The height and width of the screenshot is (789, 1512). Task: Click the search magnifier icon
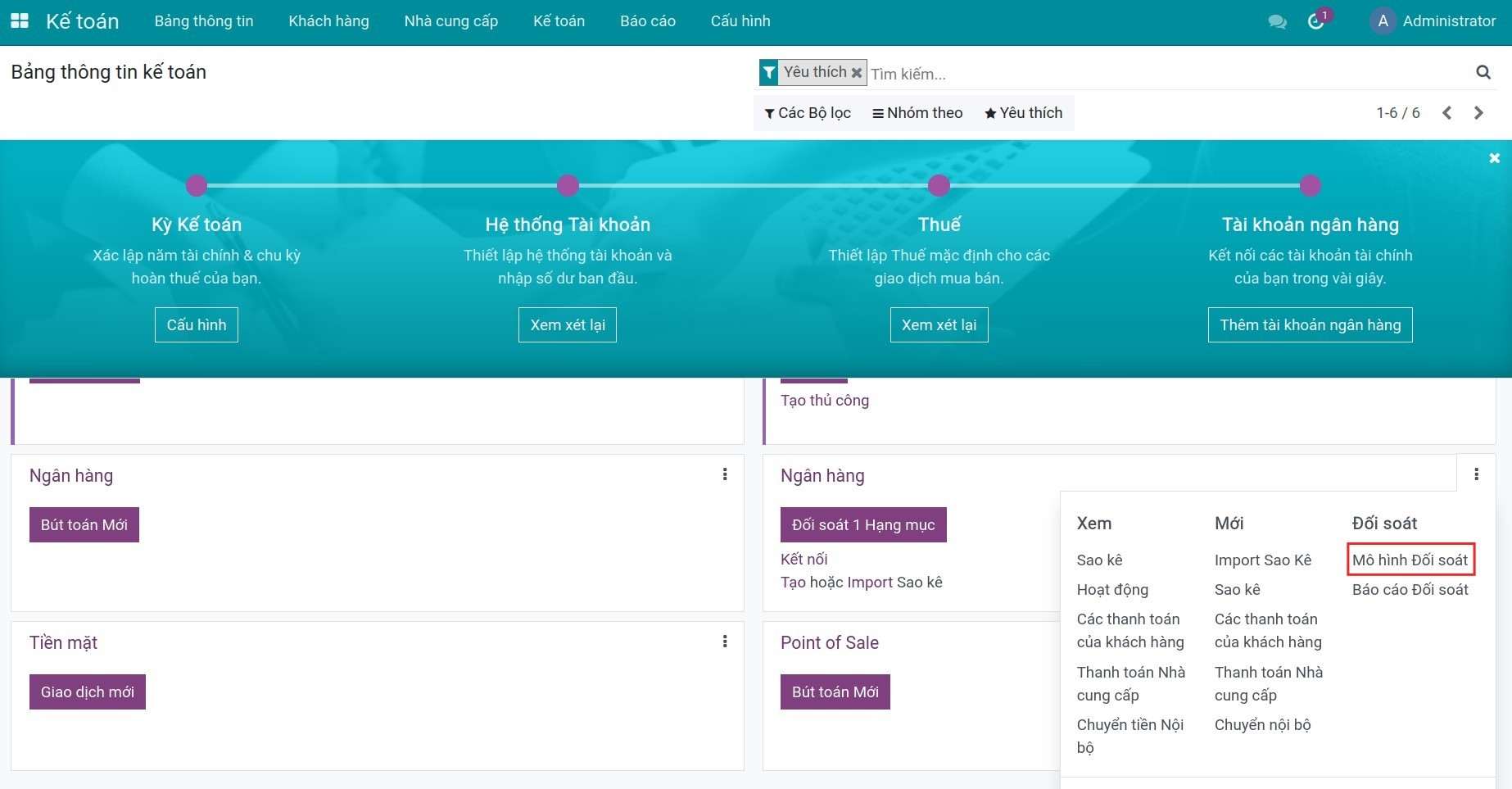click(1483, 73)
